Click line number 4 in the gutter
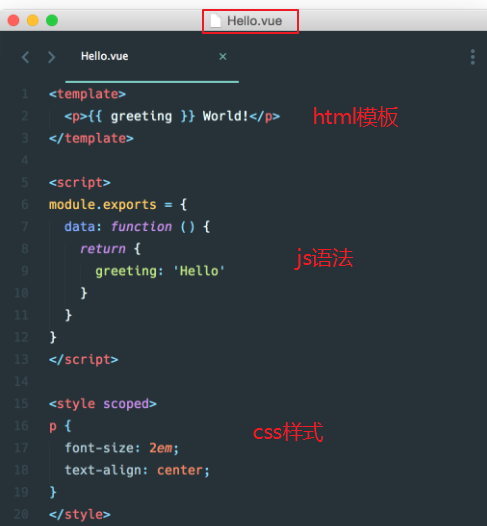The height and width of the screenshot is (526, 487). pyautogui.click(x=24, y=160)
